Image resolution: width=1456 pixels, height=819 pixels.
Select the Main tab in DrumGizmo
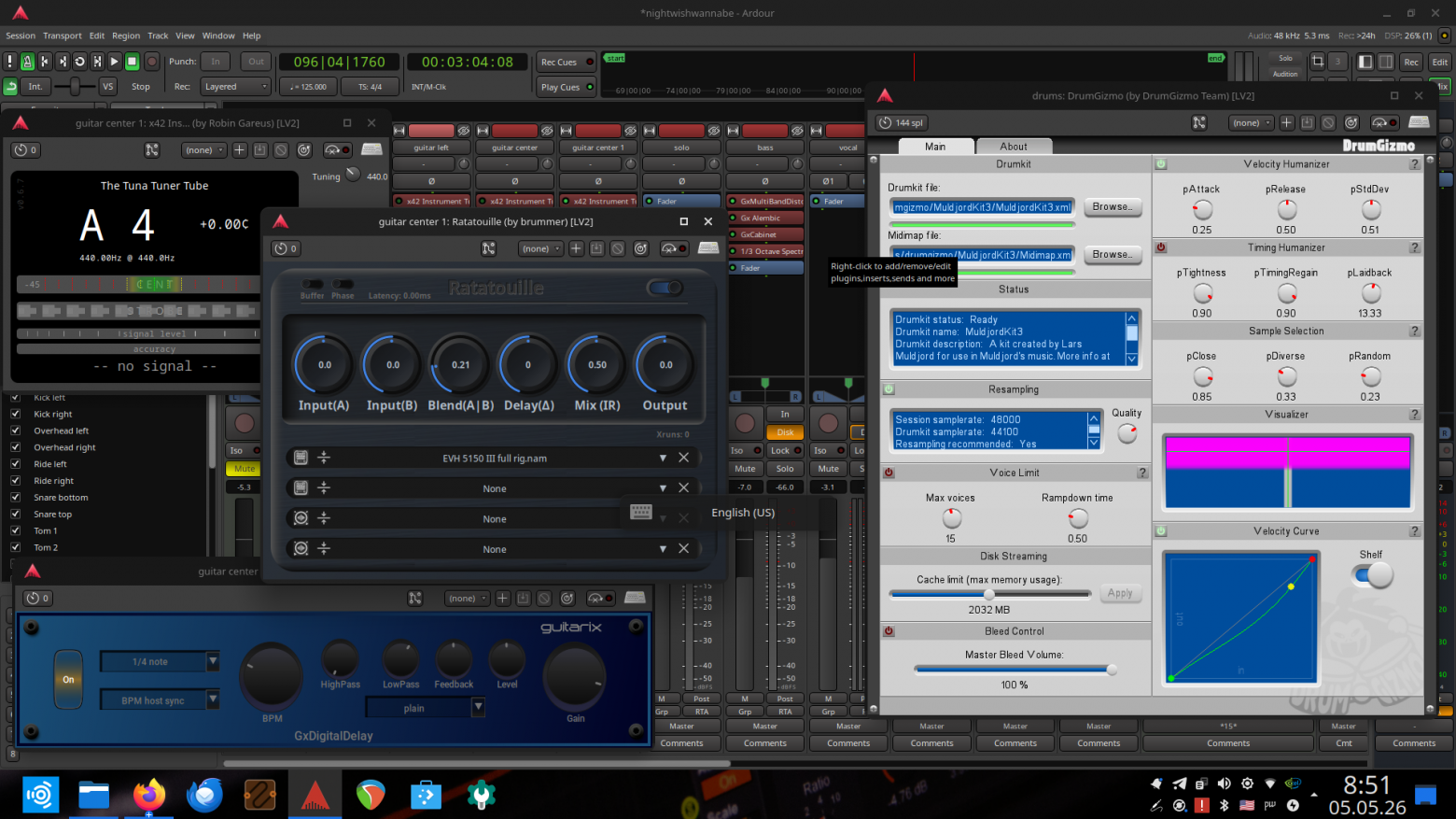click(935, 147)
